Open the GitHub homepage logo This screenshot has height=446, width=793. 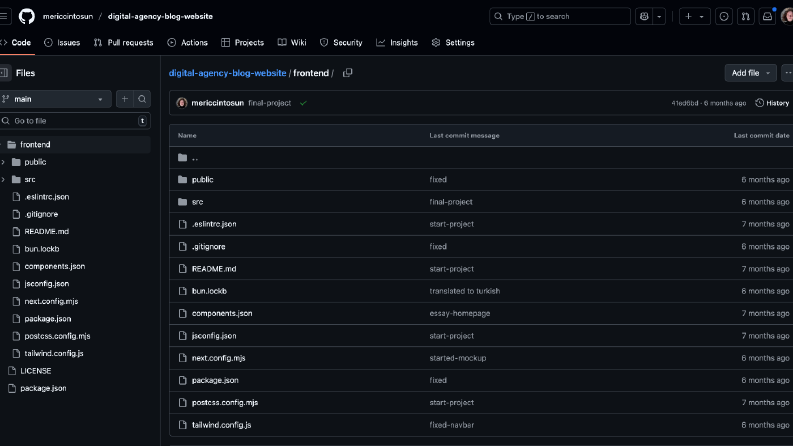point(27,16)
